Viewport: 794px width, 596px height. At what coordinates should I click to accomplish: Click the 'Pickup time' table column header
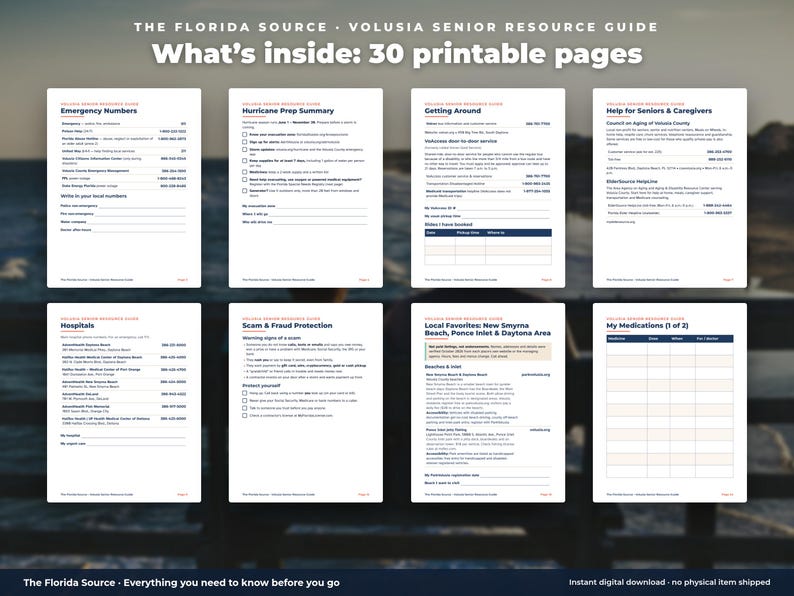468,233
